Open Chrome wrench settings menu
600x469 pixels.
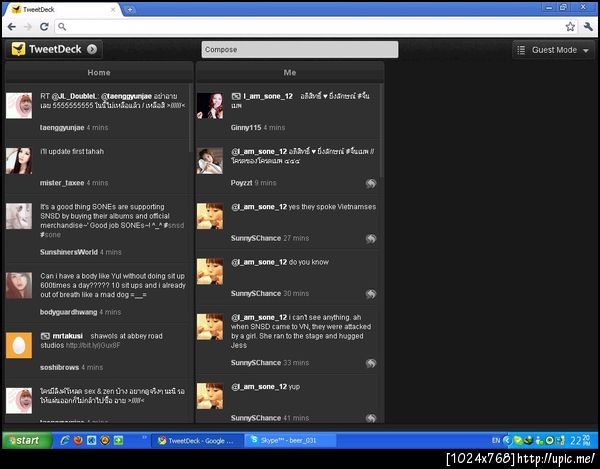click(x=588, y=26)
